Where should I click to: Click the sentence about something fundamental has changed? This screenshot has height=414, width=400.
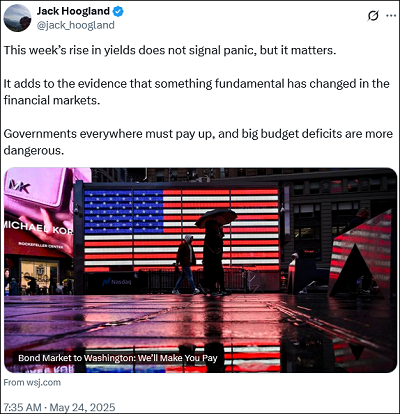click(x=197, y=92)
